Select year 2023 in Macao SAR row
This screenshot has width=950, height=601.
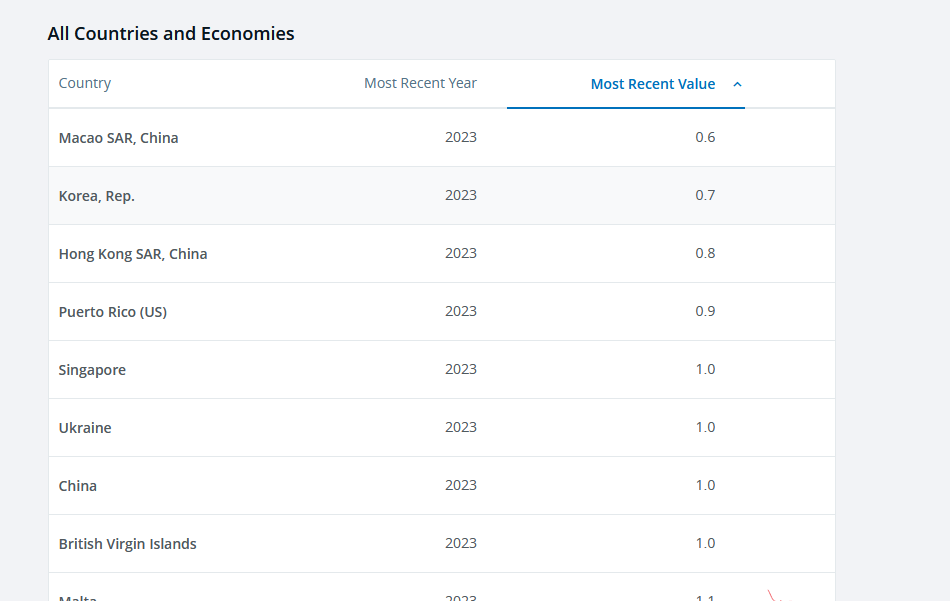point(461,138)
